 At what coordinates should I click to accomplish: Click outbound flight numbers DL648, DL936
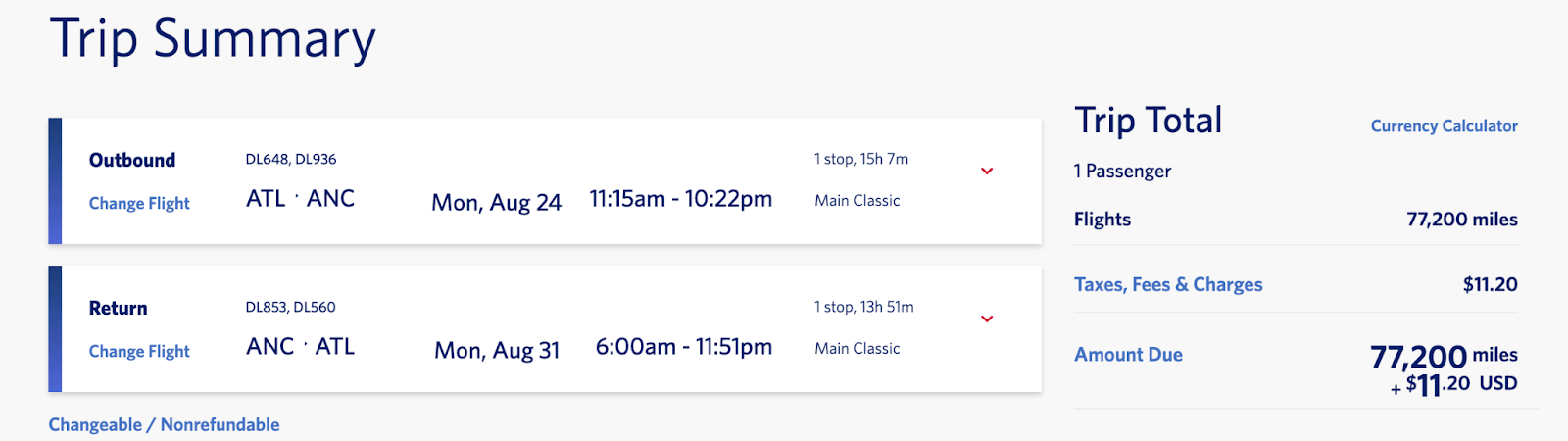[x=291, y=159]
